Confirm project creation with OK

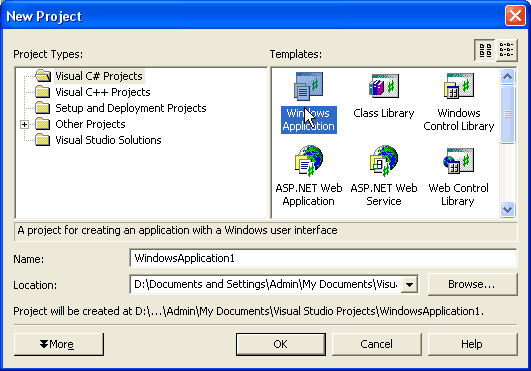pyautogui.click(x=281, y=344)
